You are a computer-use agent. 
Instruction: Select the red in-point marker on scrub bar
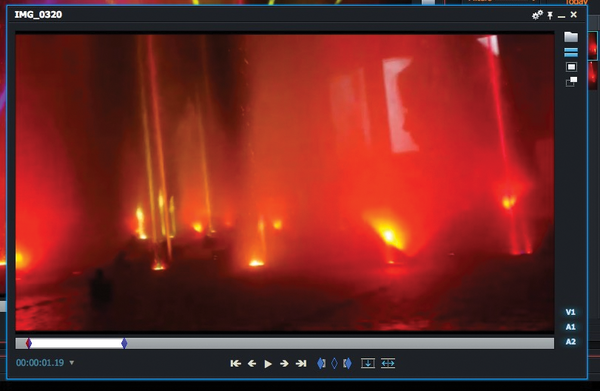[x=29, y=343]
